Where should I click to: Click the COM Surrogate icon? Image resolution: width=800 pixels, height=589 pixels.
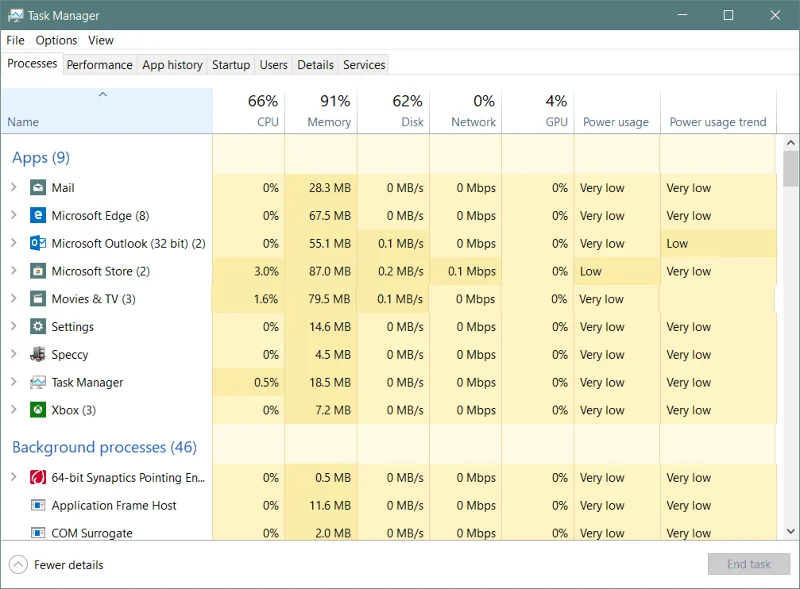coord(38,533)
